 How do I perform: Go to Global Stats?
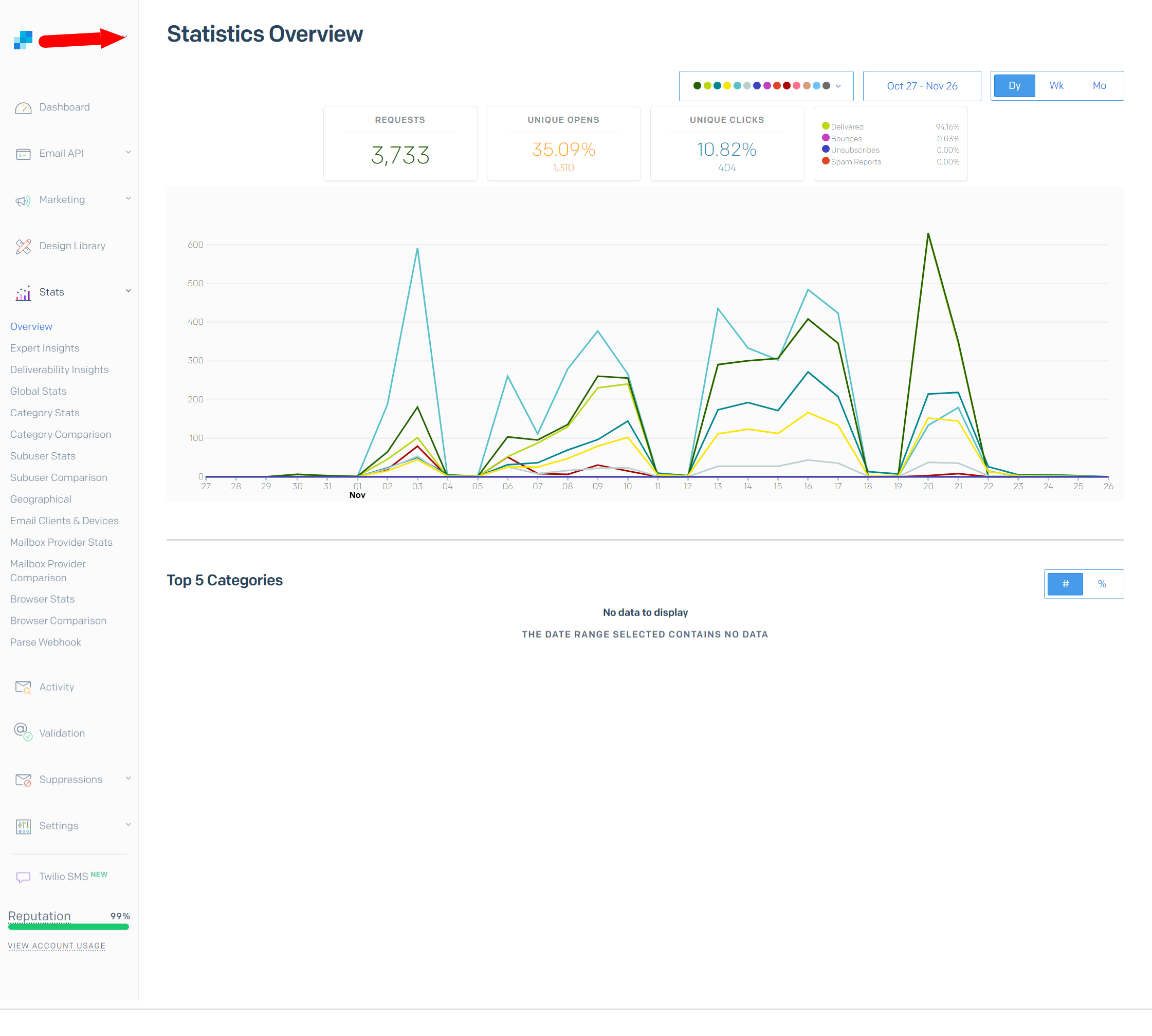pyautogui.click(x=38, y=392)
